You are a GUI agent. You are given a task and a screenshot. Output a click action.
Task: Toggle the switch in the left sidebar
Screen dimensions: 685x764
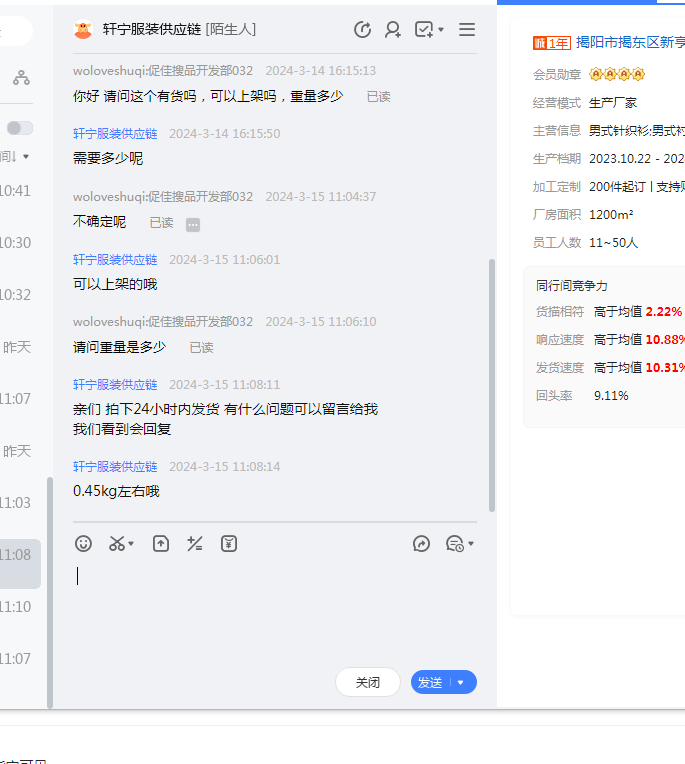(x=20, y=128)
